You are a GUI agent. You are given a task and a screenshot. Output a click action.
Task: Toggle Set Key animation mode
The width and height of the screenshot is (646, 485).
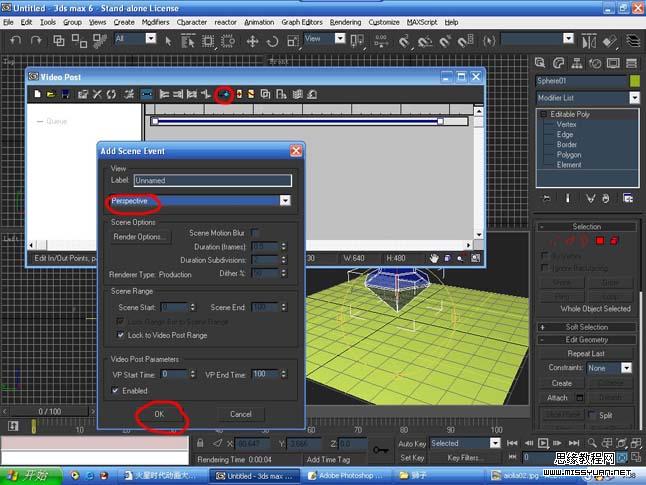412,458
